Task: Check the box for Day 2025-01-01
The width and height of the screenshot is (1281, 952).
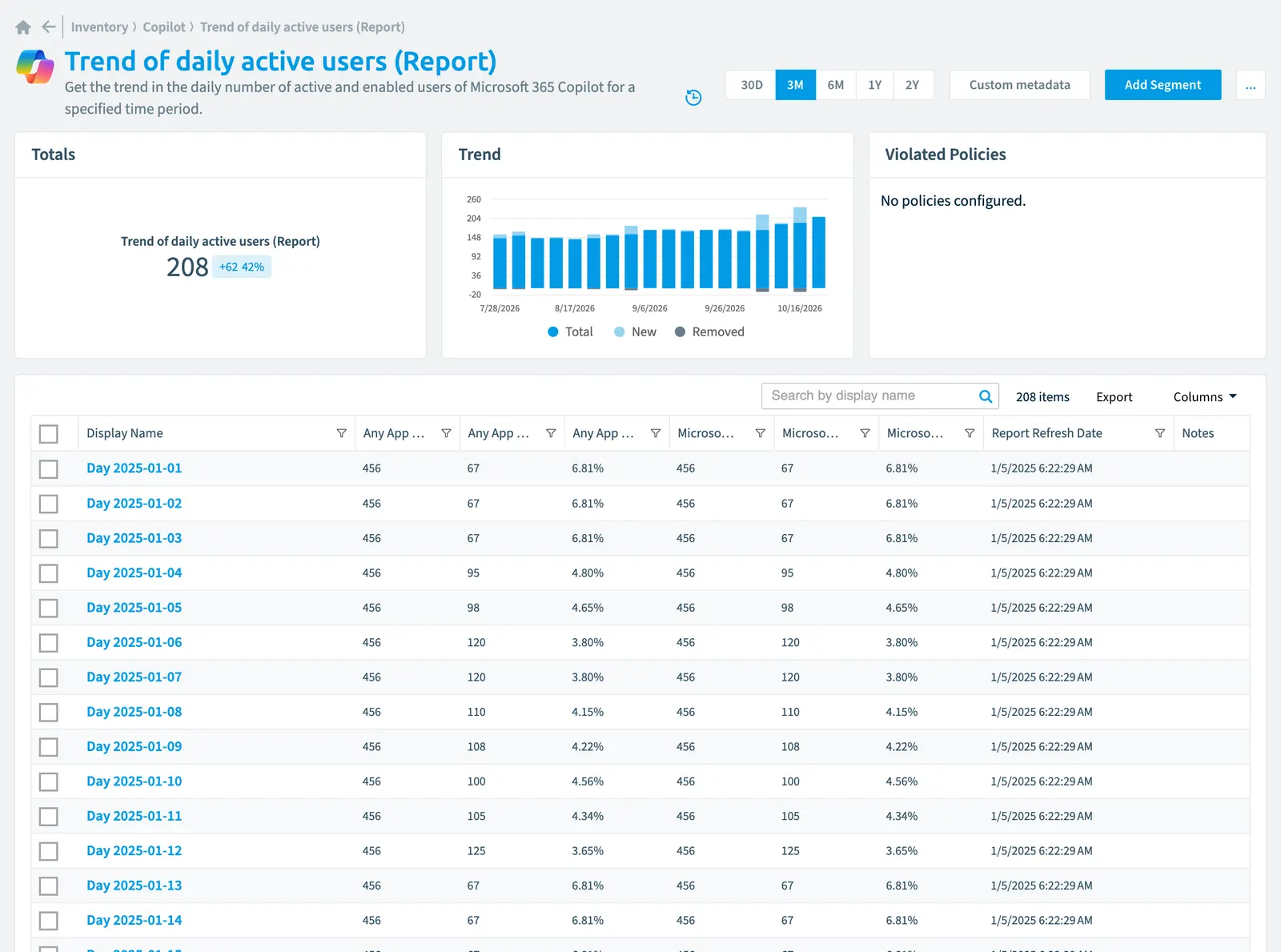Action: [x=49, y=468]
